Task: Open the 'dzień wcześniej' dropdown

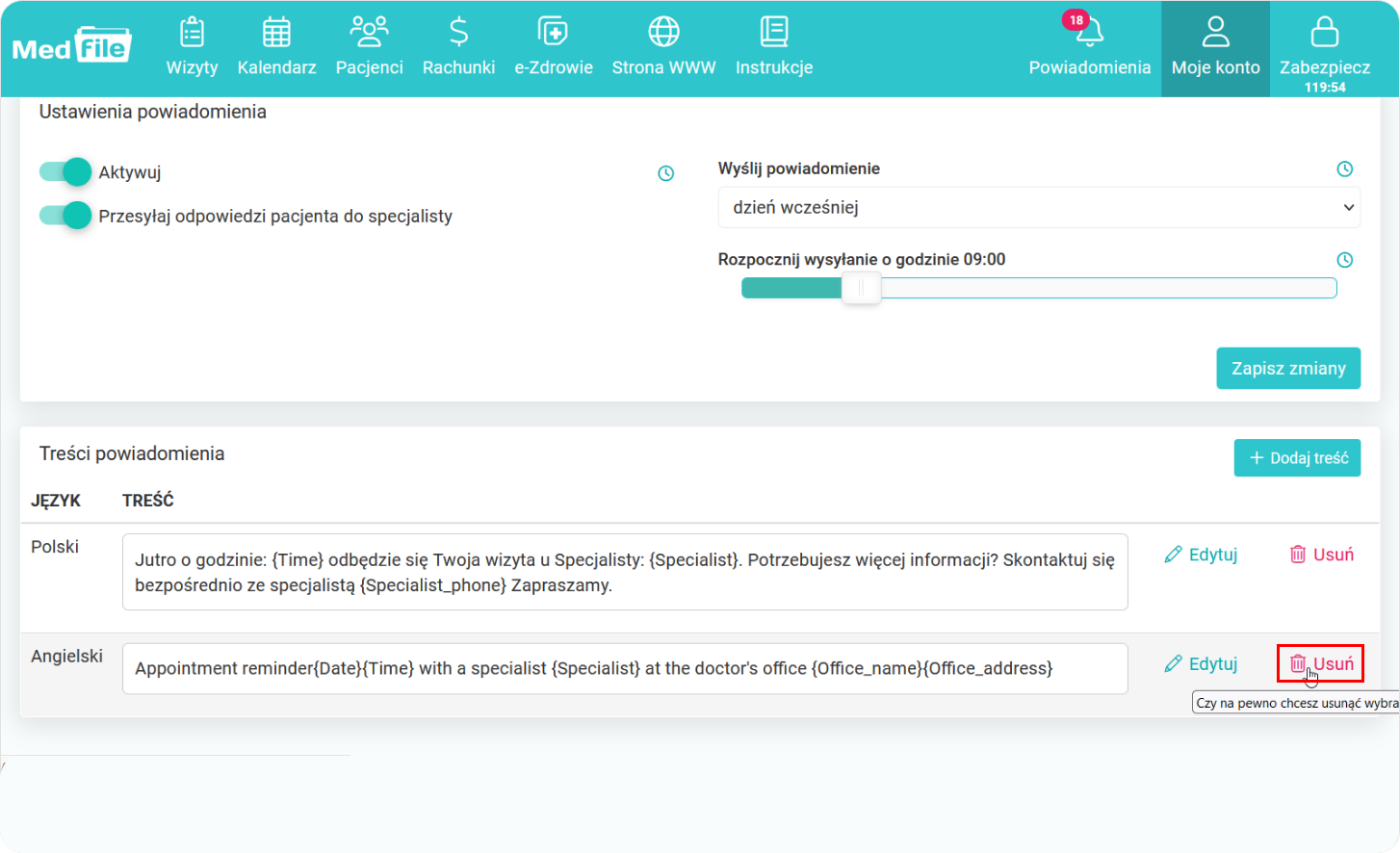Action: tap(1039, 207)
